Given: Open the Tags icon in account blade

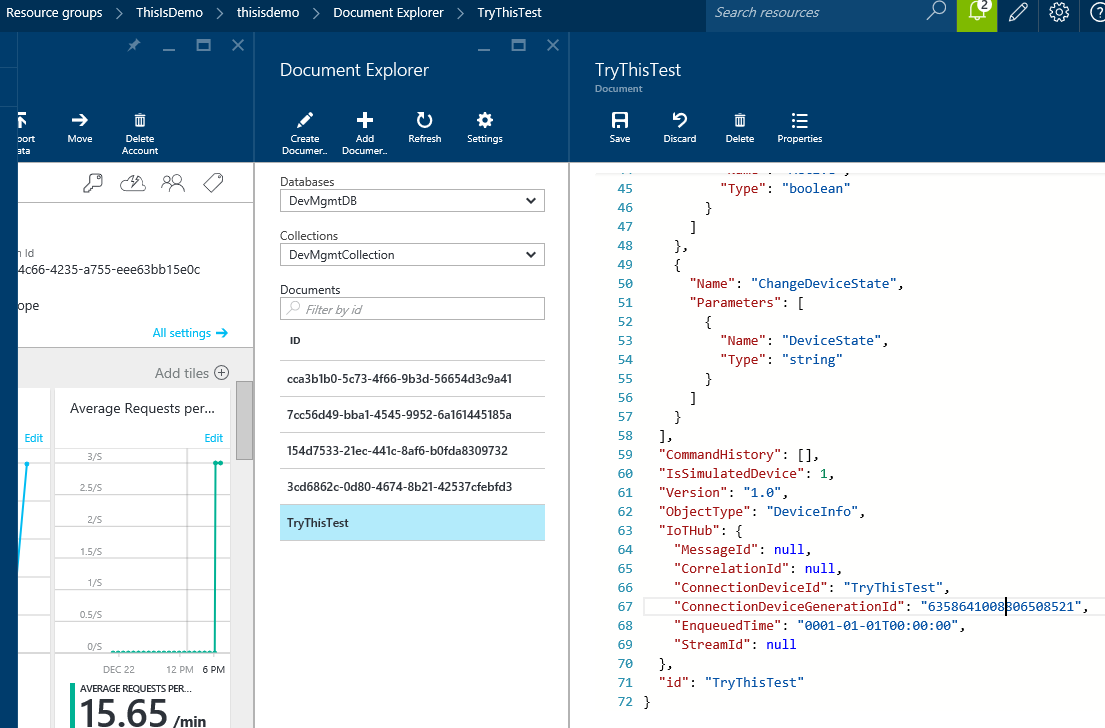Looking at the screenshot, I should [x=213, y=183].
